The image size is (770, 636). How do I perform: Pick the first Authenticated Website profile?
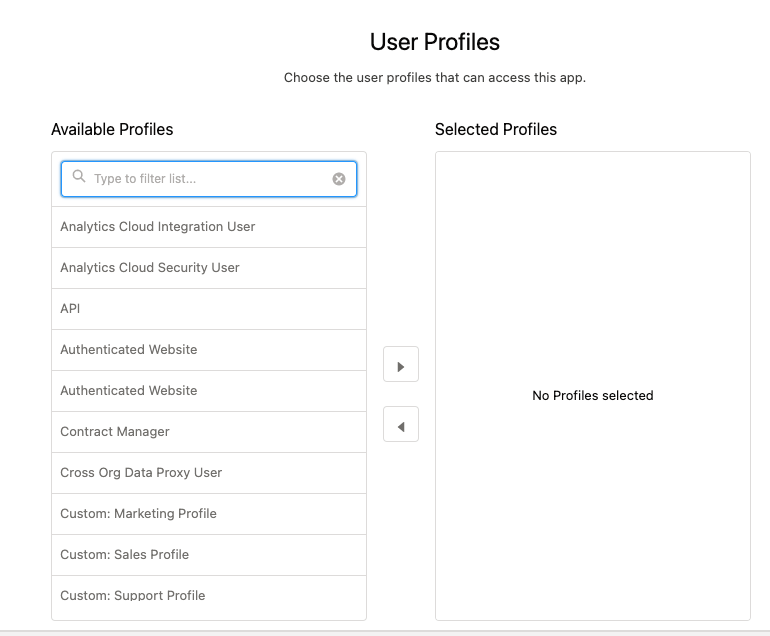129,350
